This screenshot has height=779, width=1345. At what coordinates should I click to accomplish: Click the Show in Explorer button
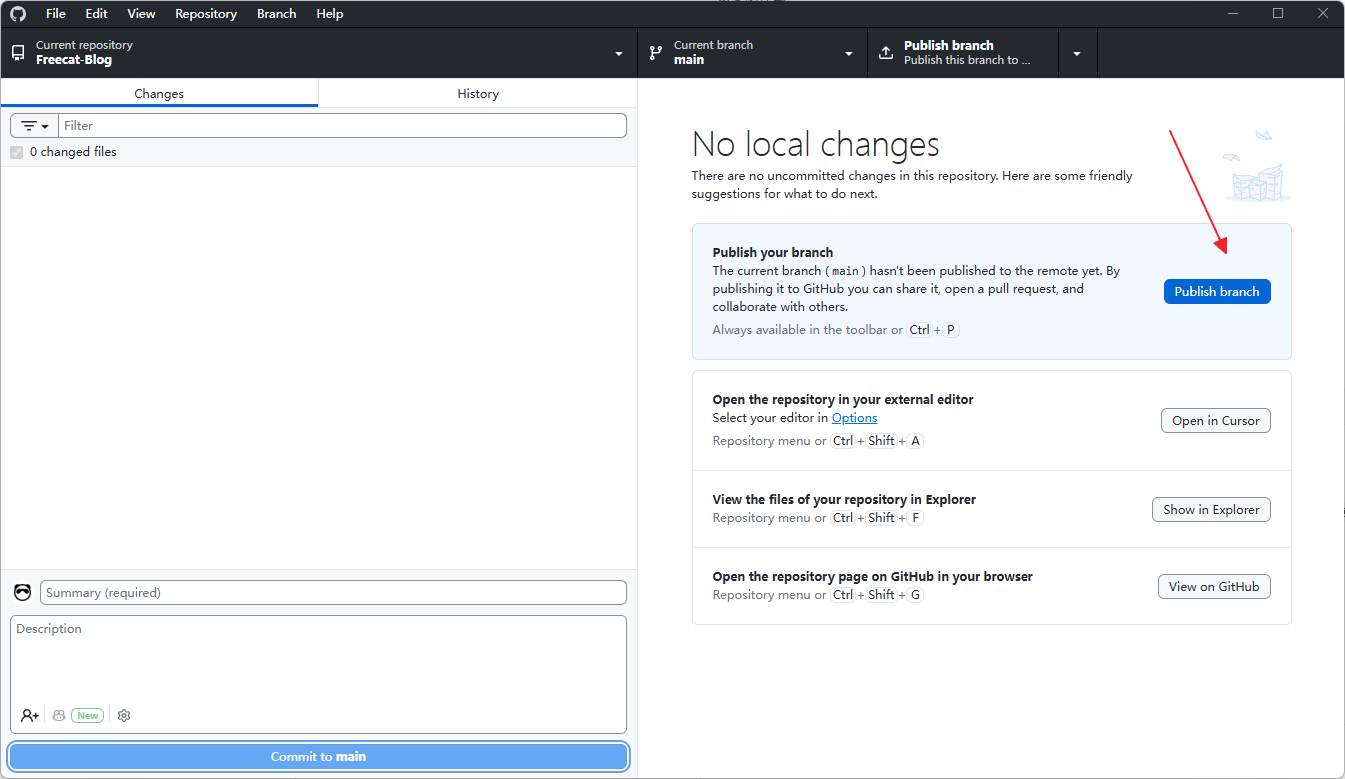point(1212,510)
